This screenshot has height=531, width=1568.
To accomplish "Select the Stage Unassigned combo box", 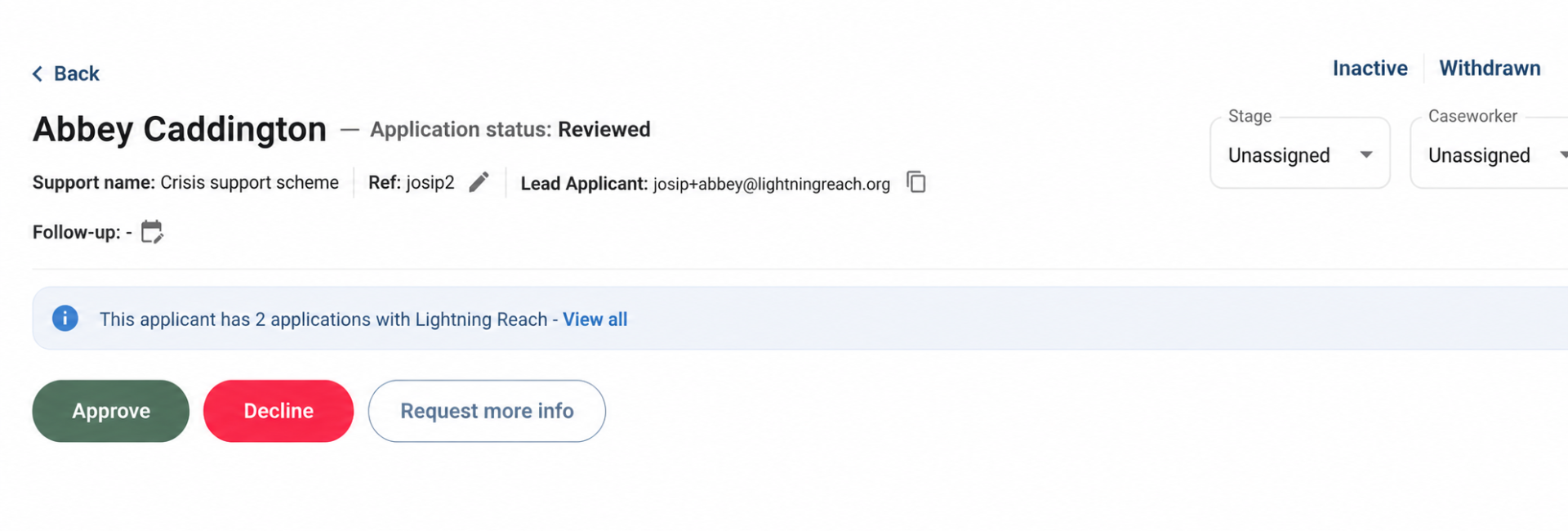I will [1300, 154].
